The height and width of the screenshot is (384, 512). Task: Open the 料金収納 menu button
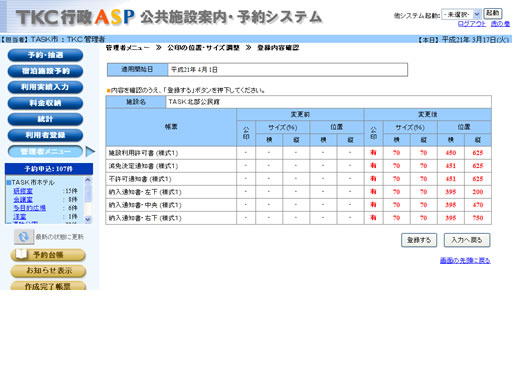(x=45, y=103)
